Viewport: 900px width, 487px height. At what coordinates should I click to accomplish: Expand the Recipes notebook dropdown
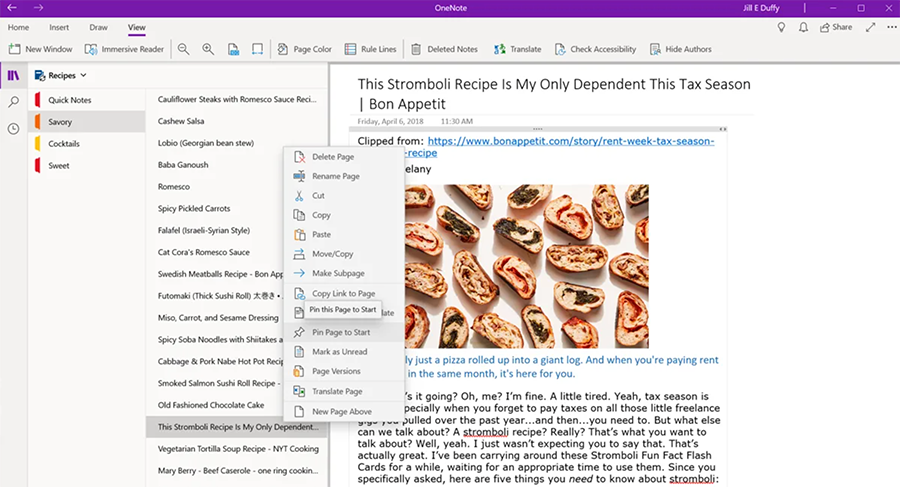coord(61,75)
